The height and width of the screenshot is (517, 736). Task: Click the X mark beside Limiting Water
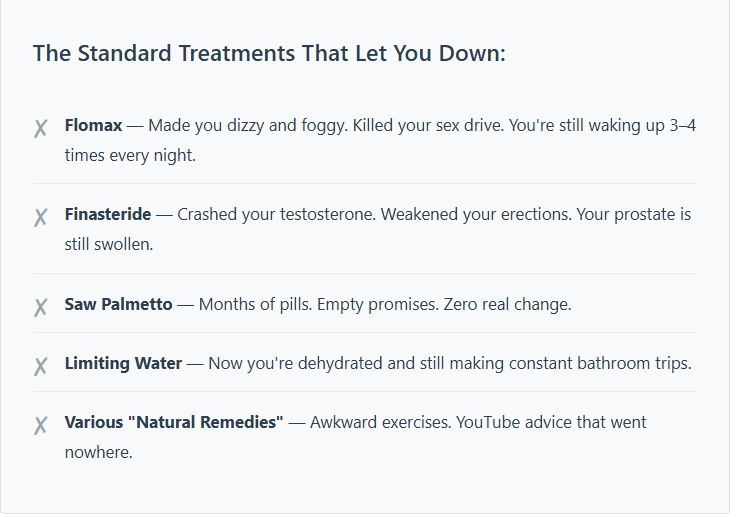41,365
